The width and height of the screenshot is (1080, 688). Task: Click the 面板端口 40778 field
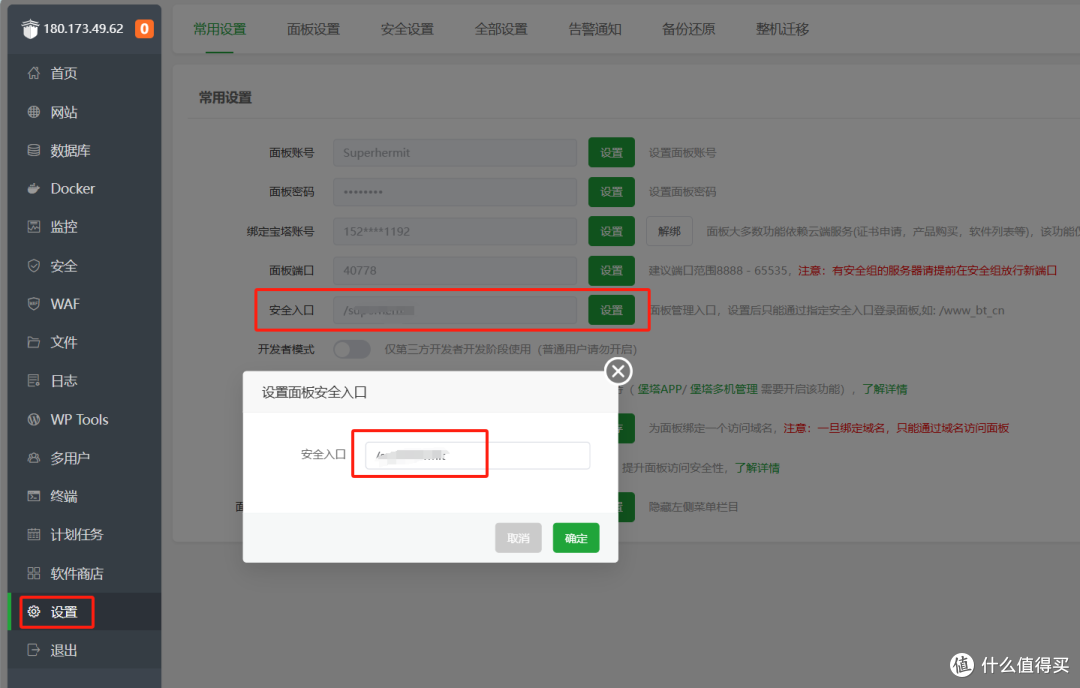(x=455, y=271)
